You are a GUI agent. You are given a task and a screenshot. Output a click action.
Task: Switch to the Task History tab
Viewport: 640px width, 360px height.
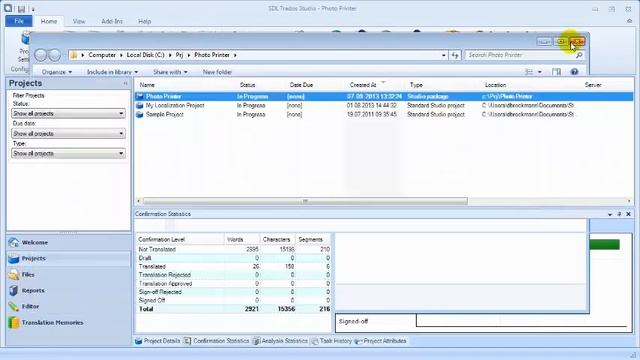pos(331,341)
